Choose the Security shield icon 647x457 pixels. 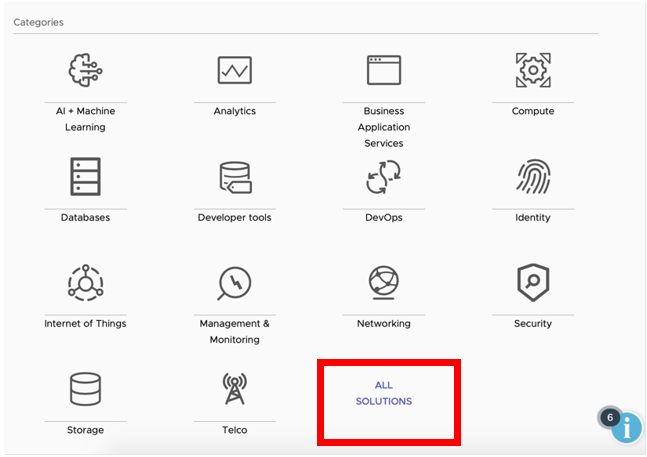coord(533,283)
